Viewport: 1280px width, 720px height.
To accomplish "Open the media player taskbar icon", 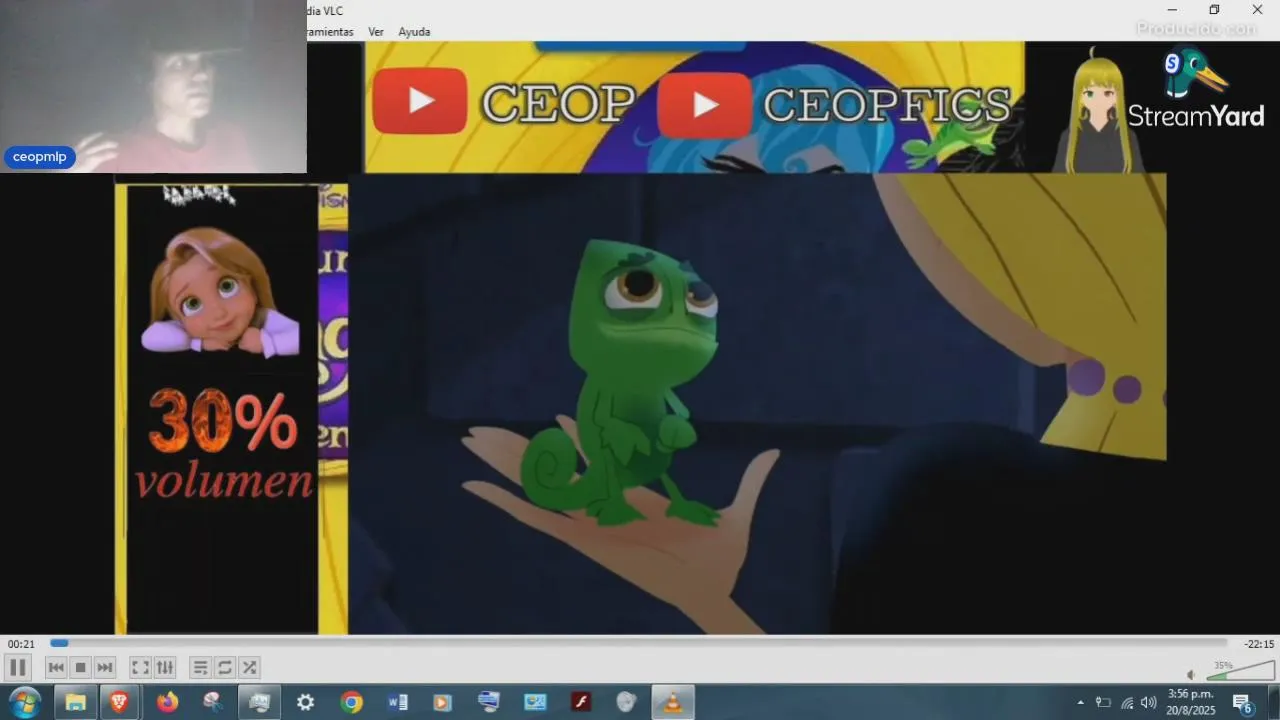I will 443,702.
